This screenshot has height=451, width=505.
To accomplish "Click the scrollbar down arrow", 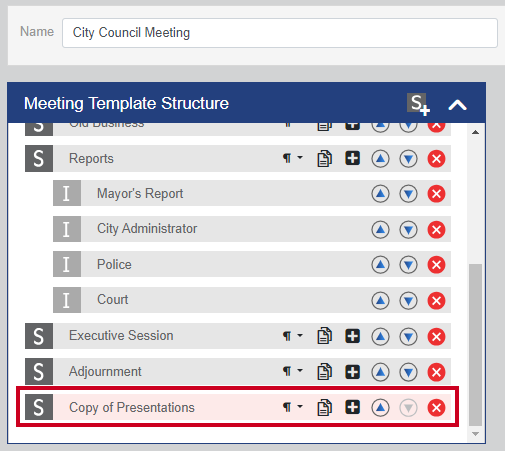I will pos(476,434).
